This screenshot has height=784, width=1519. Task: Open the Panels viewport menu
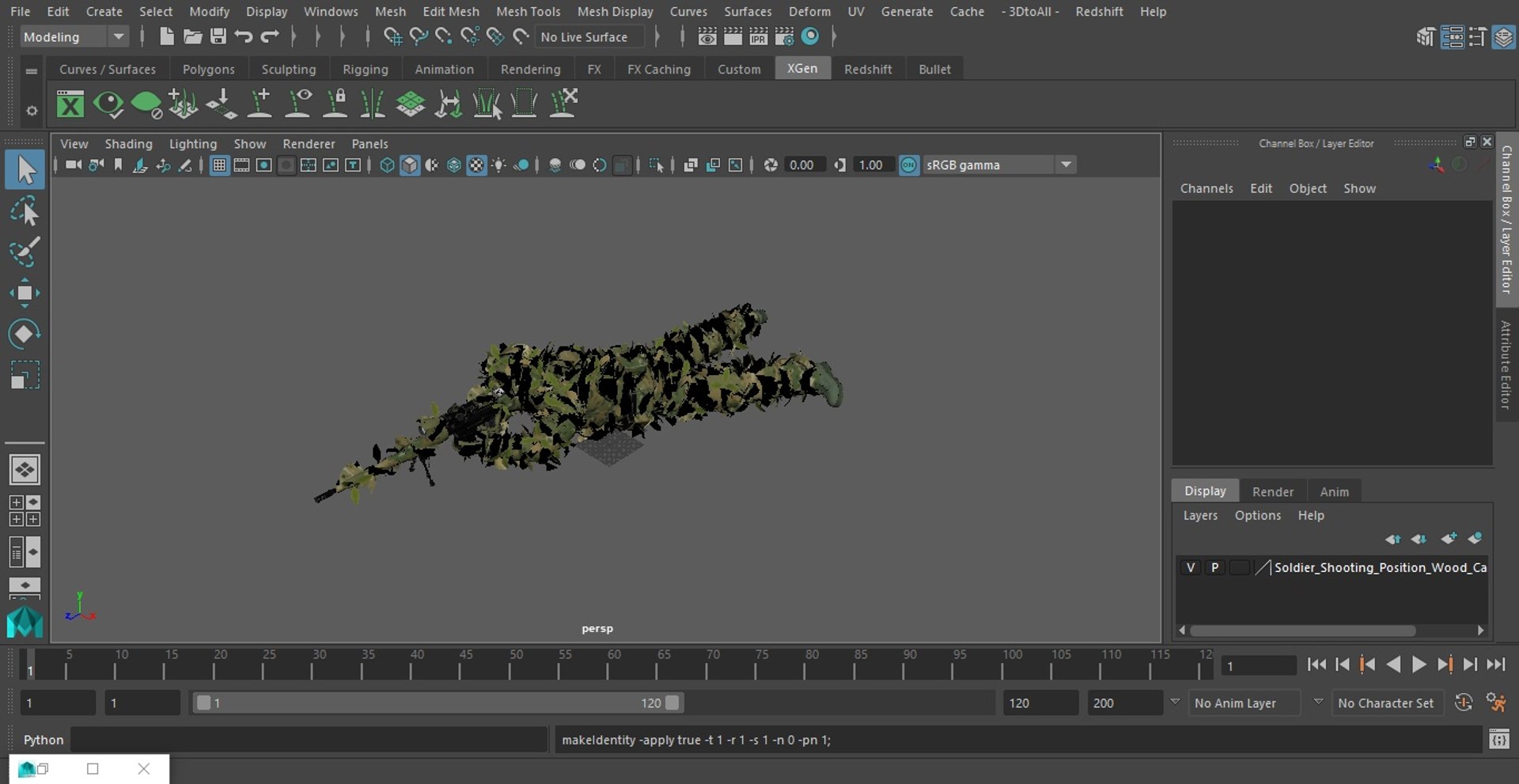[369, 143]
